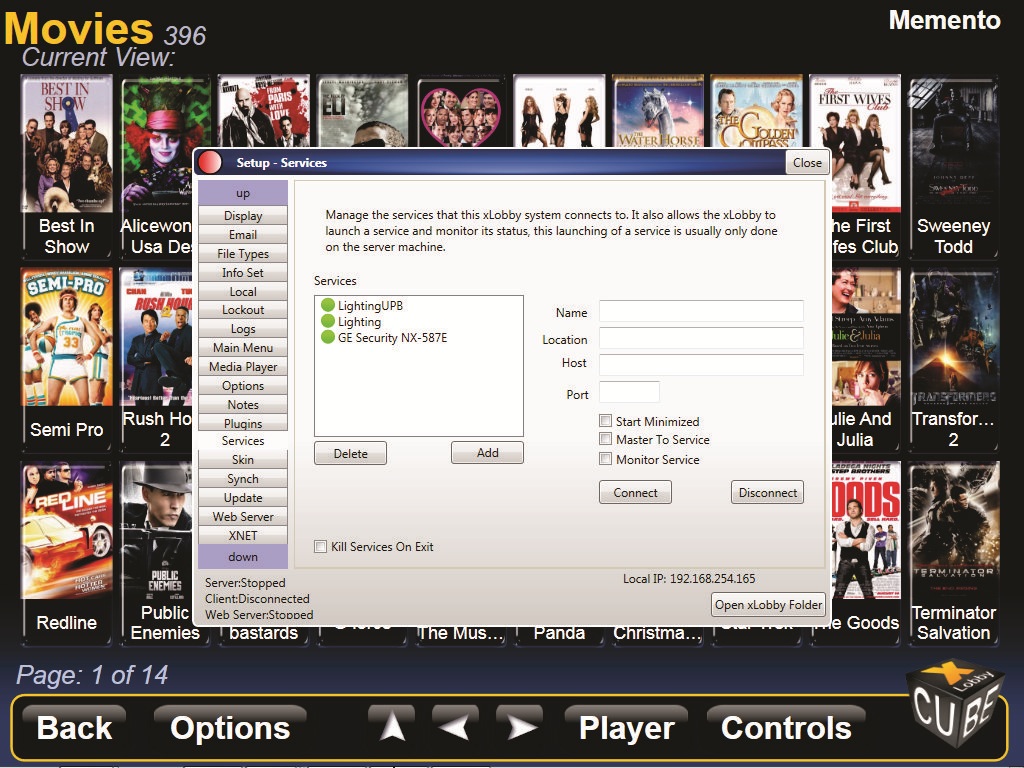
Task: Open Media Player settings
Action: click(x=243, y=366)
